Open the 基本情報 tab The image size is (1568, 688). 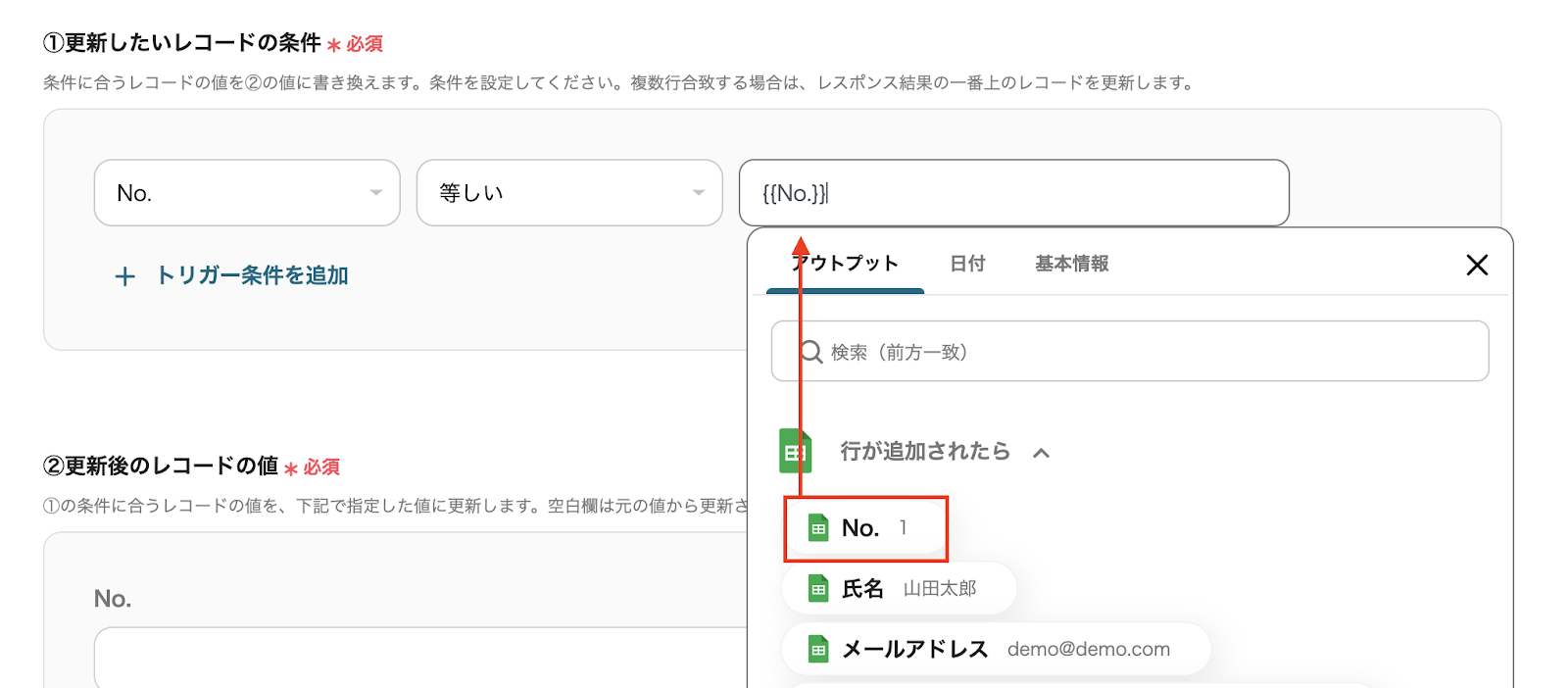[1071, 264]
